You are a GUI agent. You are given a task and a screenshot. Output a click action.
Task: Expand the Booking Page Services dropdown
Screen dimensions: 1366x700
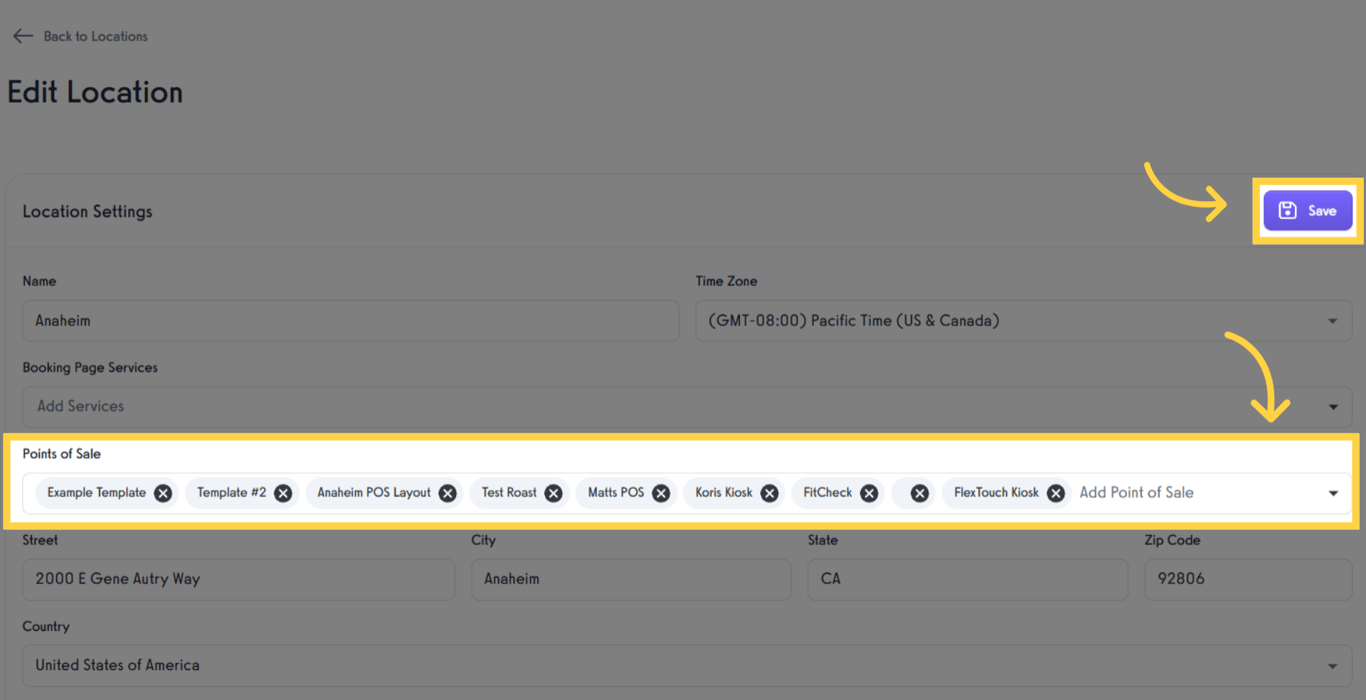click(x=1333, y=406)
